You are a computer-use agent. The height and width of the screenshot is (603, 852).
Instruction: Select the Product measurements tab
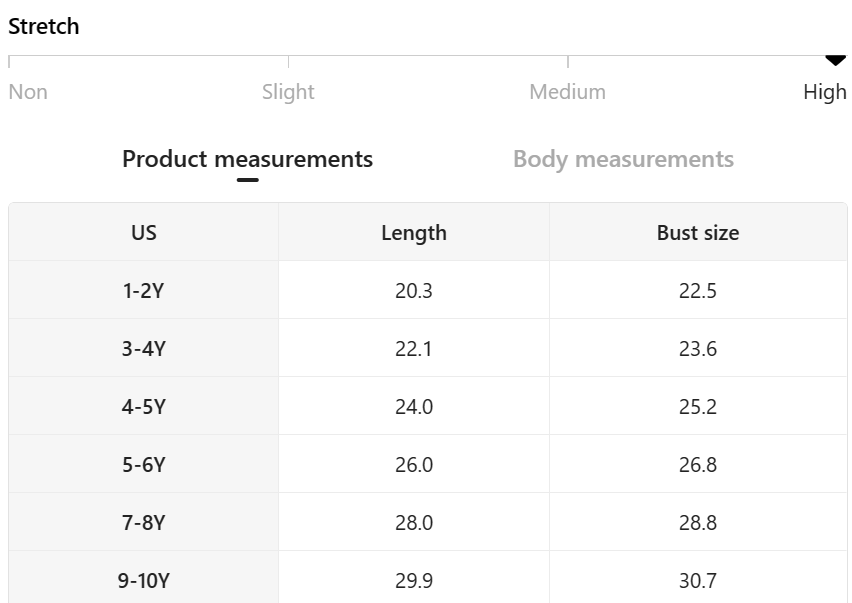coord(247,159)
